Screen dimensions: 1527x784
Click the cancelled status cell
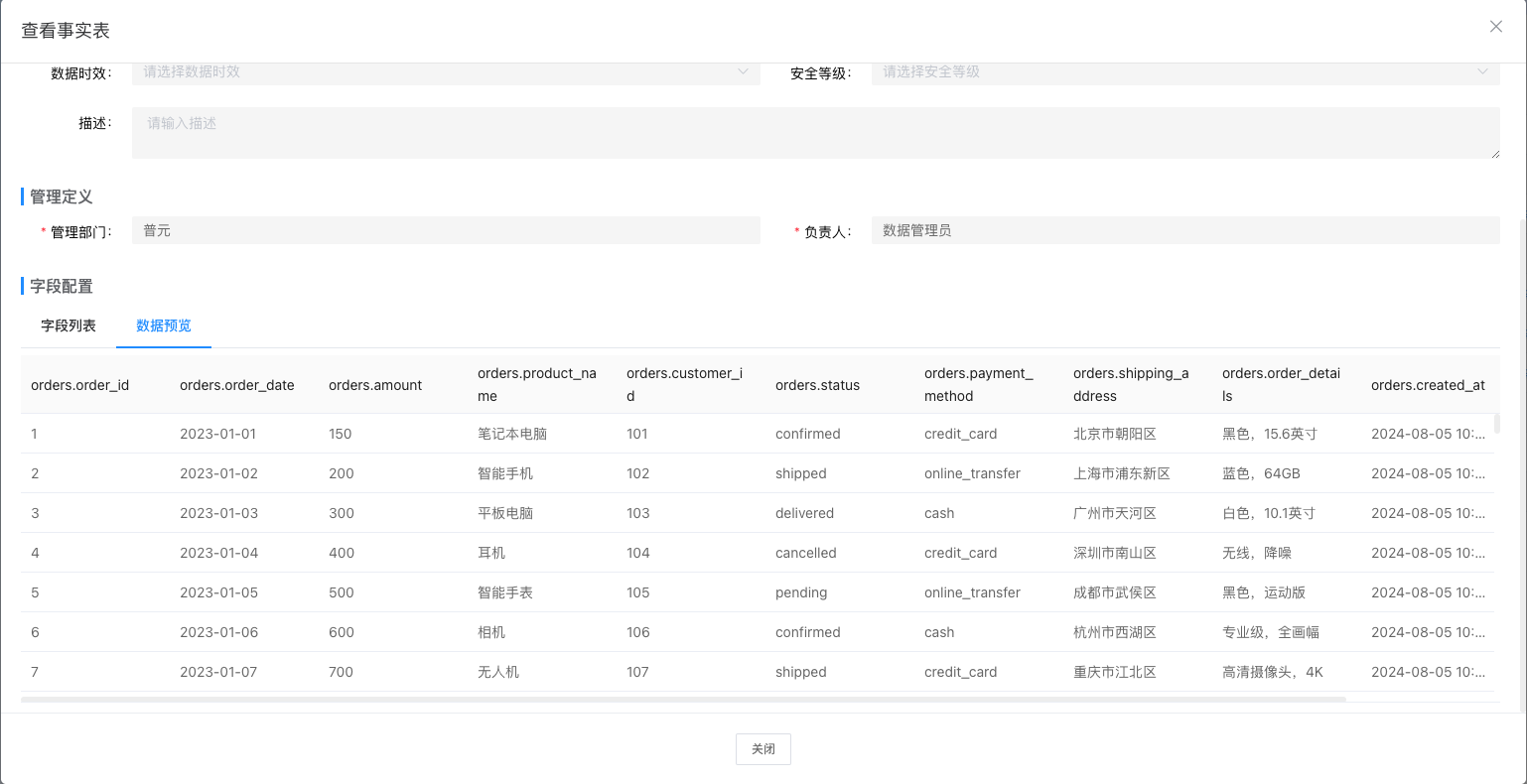tap(805, 553)
